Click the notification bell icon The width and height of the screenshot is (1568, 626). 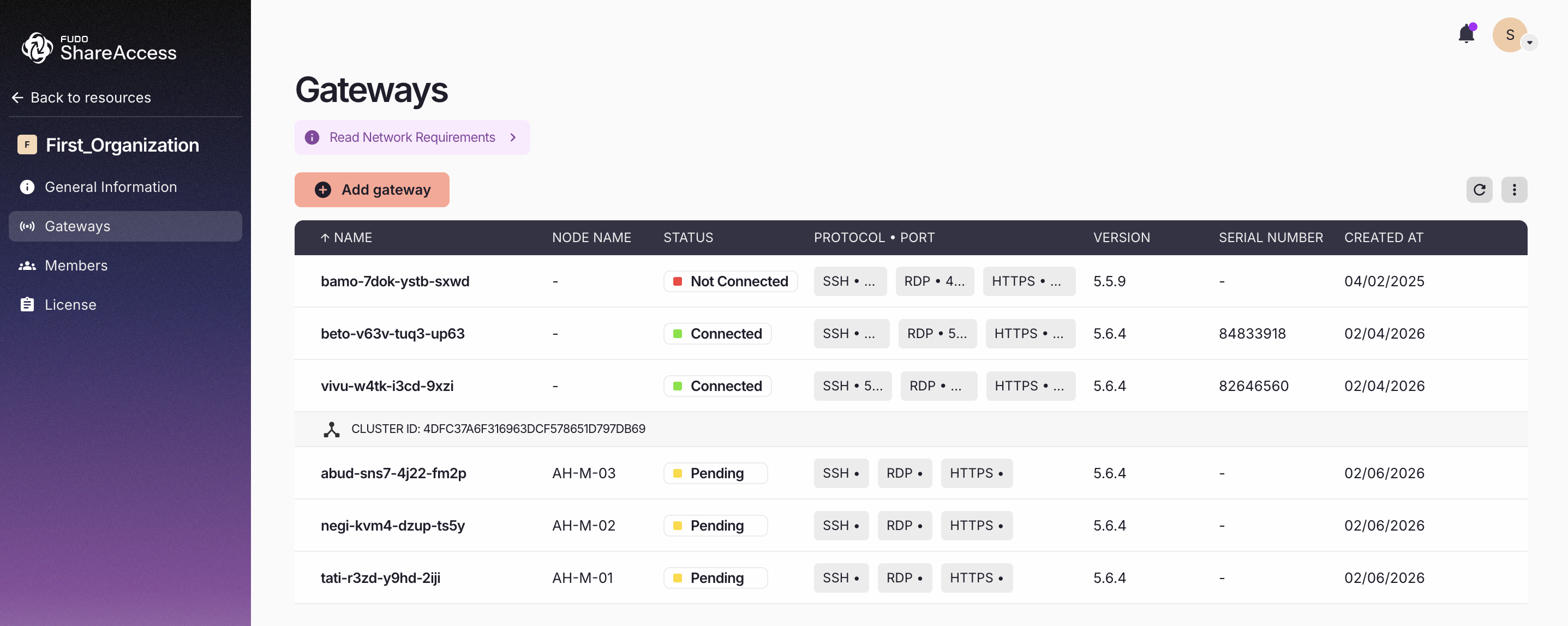[x=1466, y=34]
